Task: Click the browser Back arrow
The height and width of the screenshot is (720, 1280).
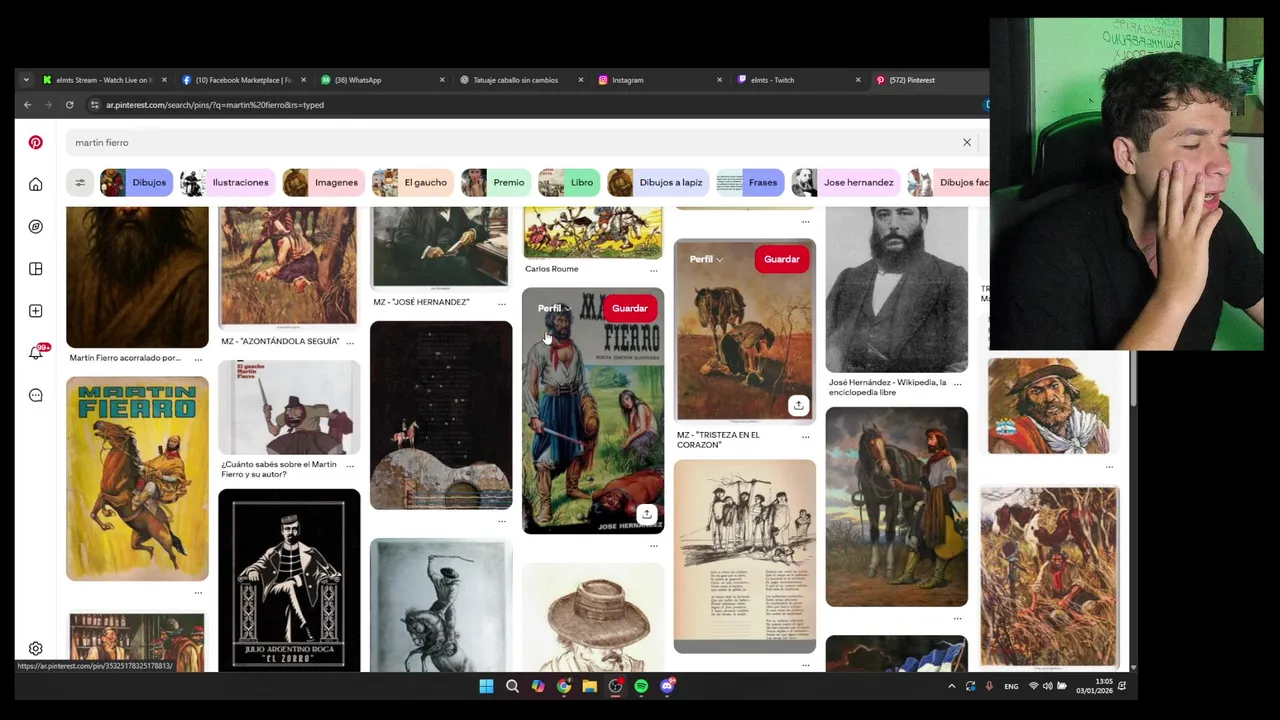Action: click(x=28, y=104)
